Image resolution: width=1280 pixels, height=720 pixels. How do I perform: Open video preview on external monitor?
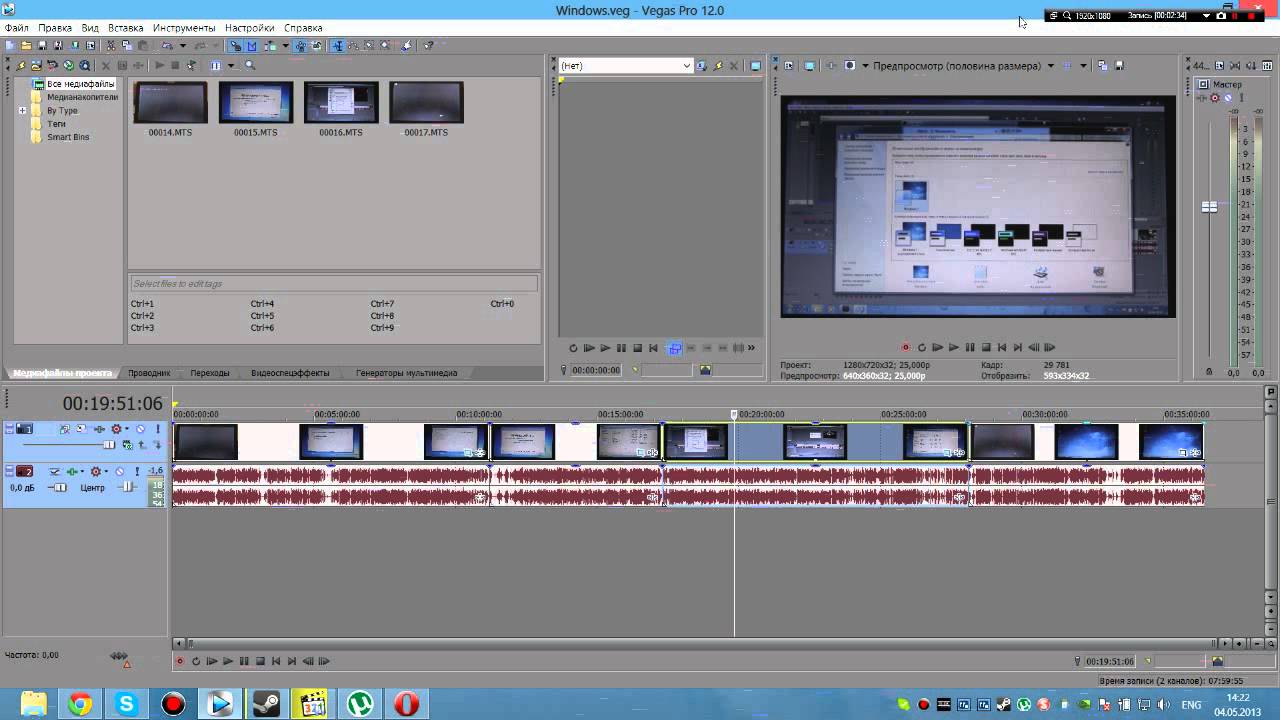click(x=809, y=66)
